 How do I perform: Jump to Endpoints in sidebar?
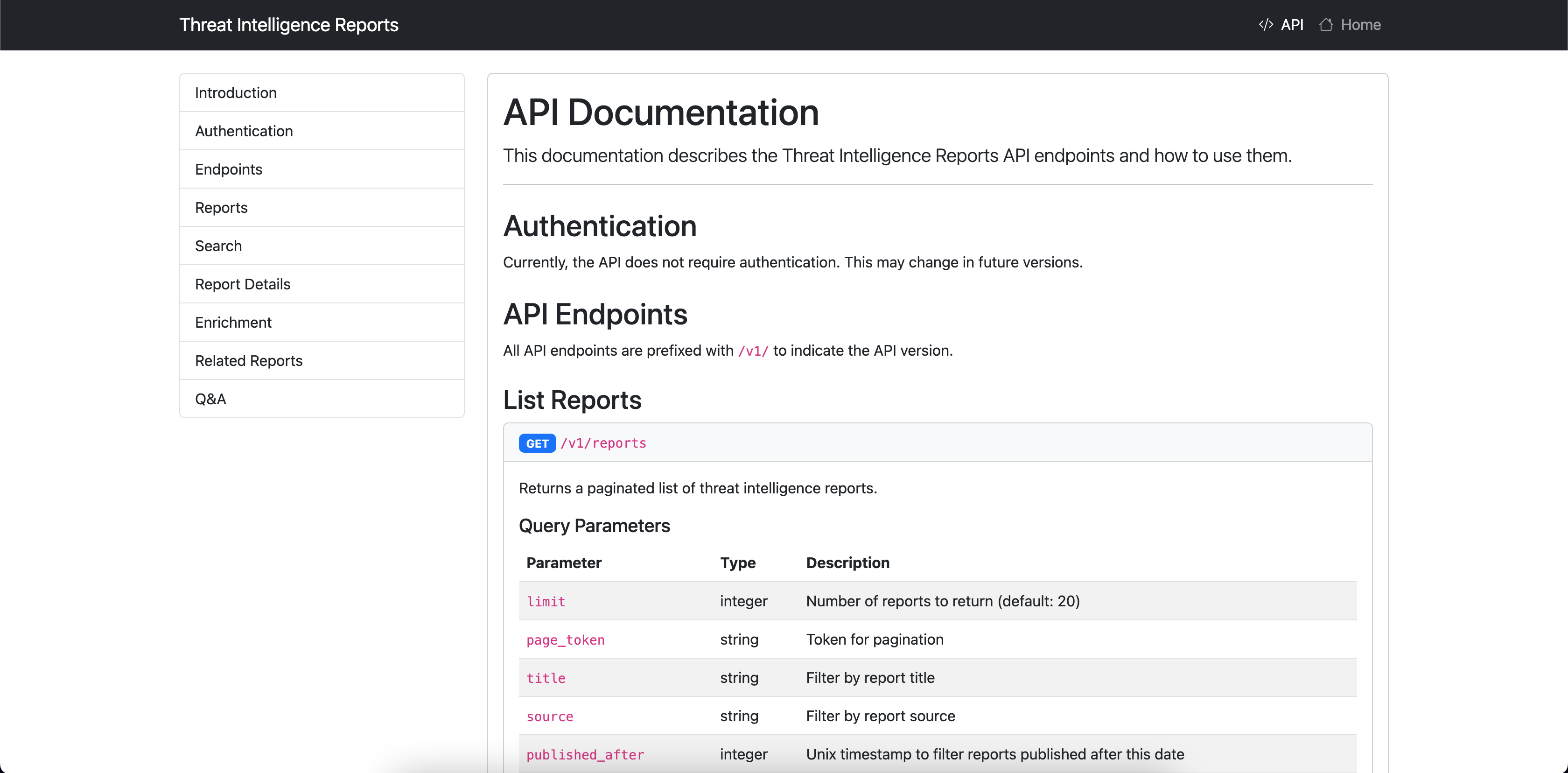click(x=228, y=169)
